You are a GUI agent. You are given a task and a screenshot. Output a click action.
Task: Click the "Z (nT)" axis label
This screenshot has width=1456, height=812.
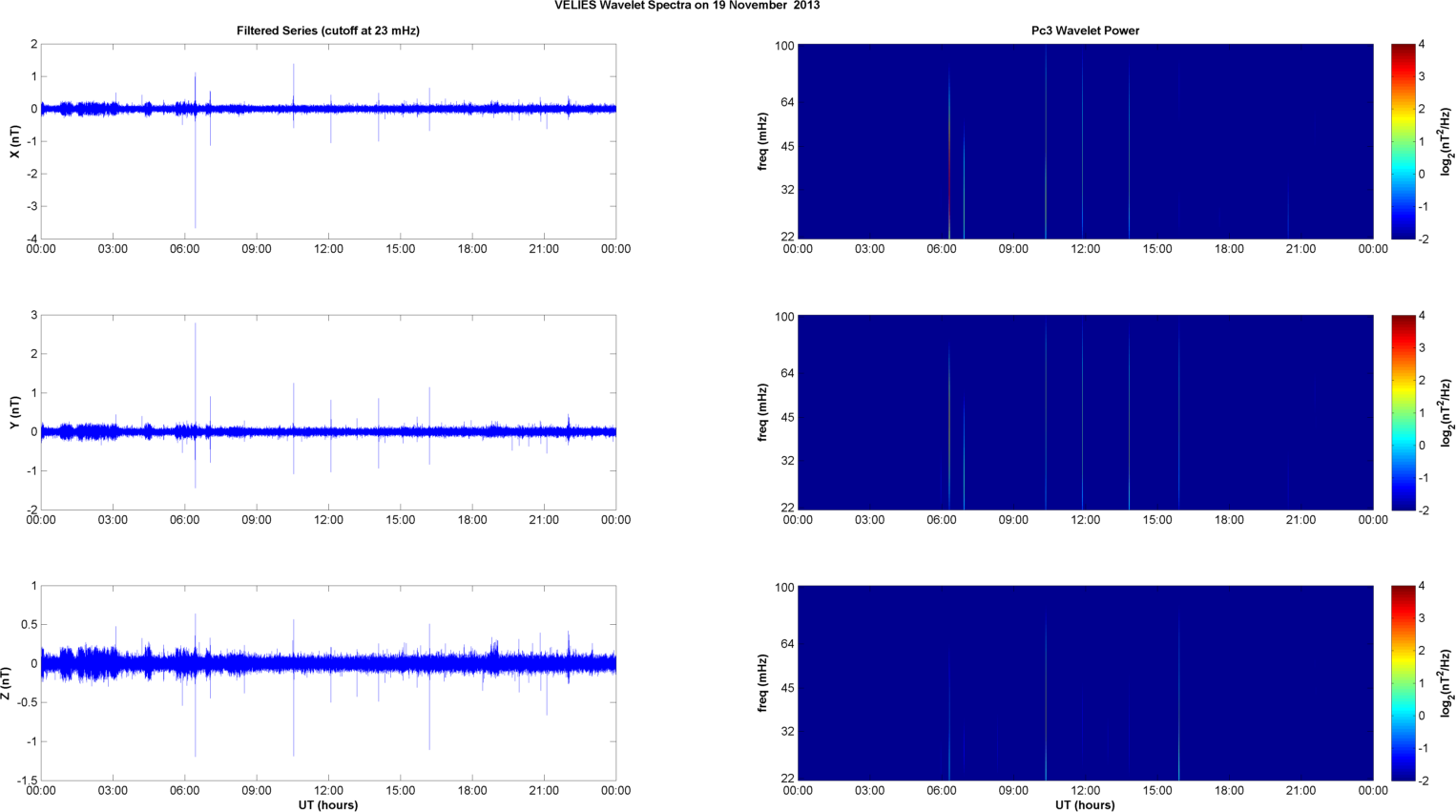pos(7,683)
